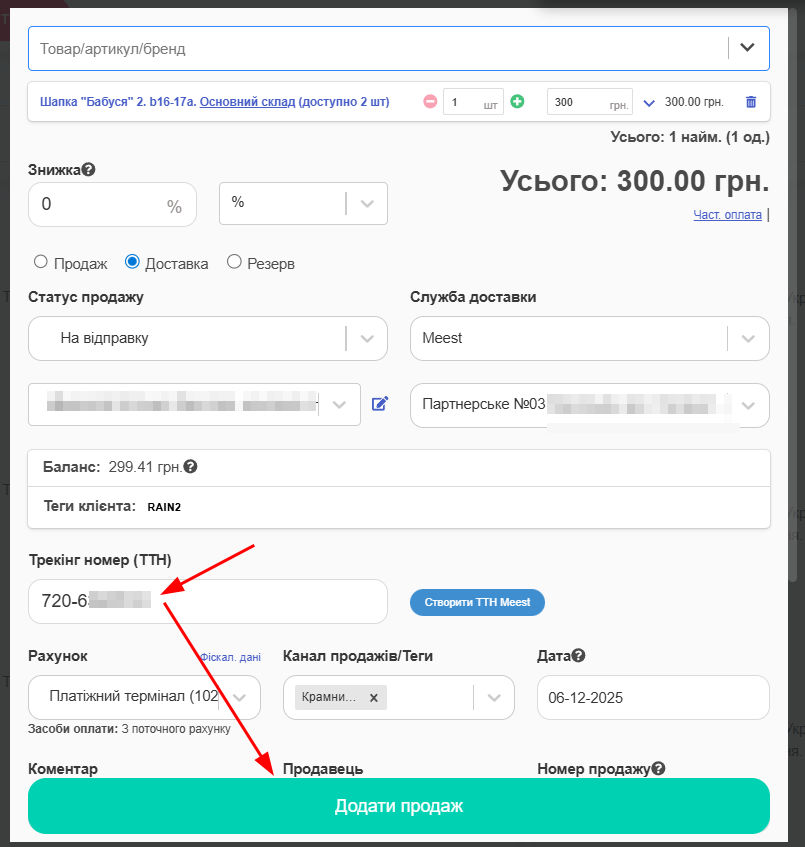The width and height of the screenshot is (805, 847).
Task: Select the Продаж radio option
Action: [41, 263]
